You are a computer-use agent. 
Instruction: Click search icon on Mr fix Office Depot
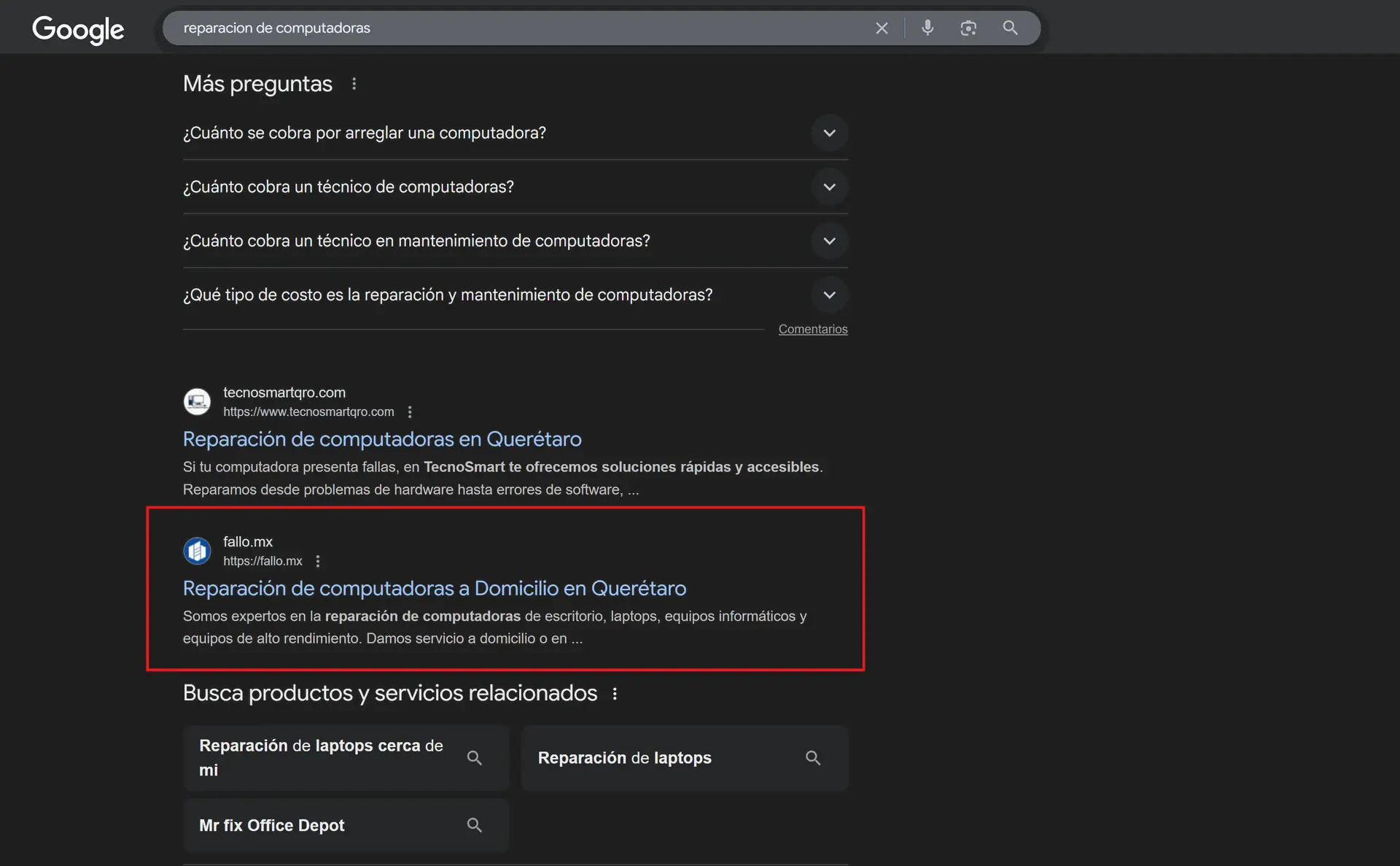click(x=475, y=825)
